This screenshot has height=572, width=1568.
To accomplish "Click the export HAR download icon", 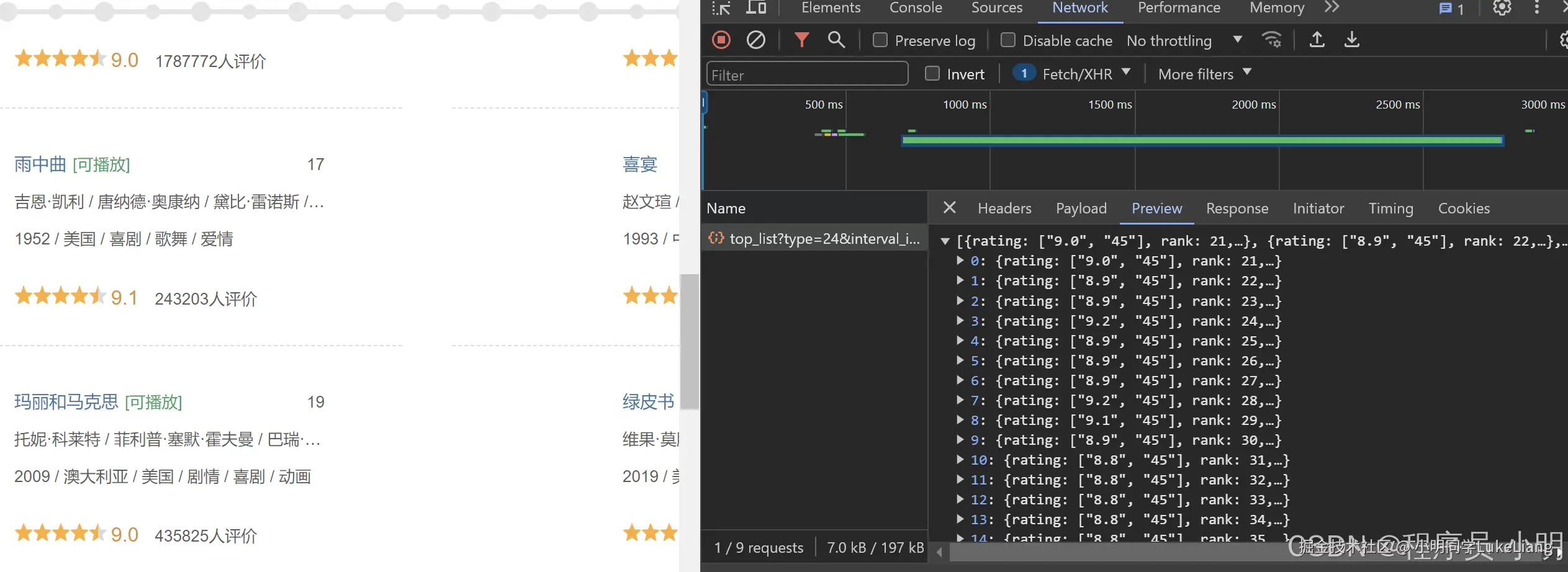I will [1351, 40].
